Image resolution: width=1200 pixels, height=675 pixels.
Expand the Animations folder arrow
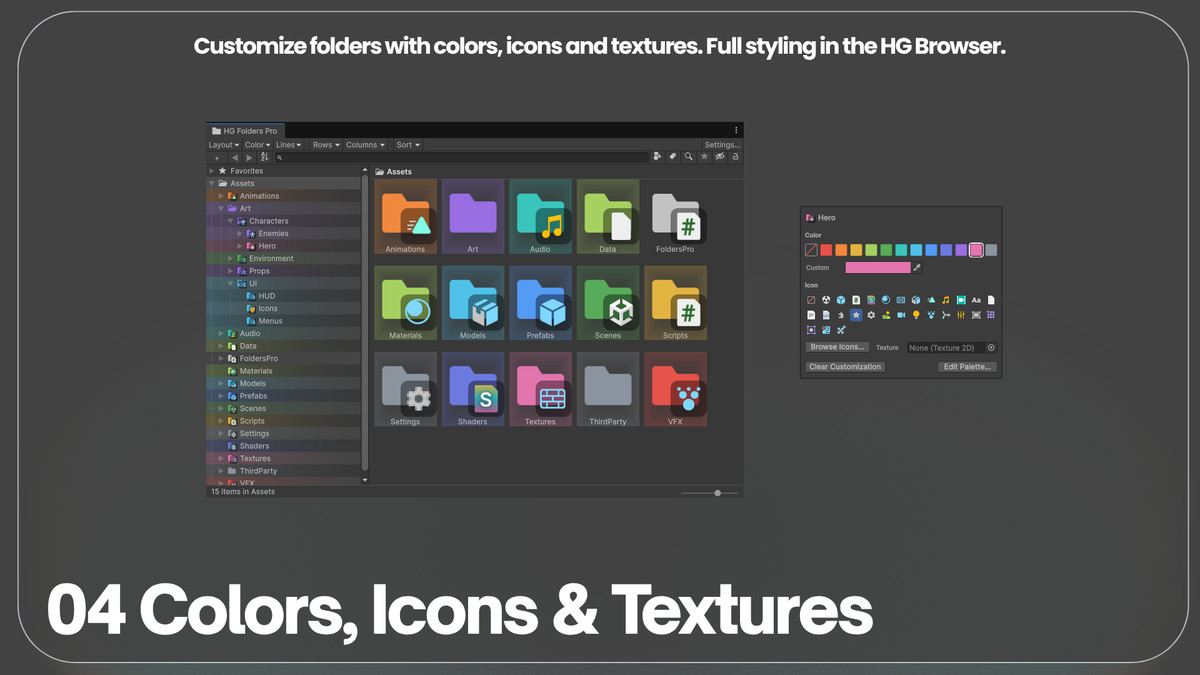tap(222, 196)
